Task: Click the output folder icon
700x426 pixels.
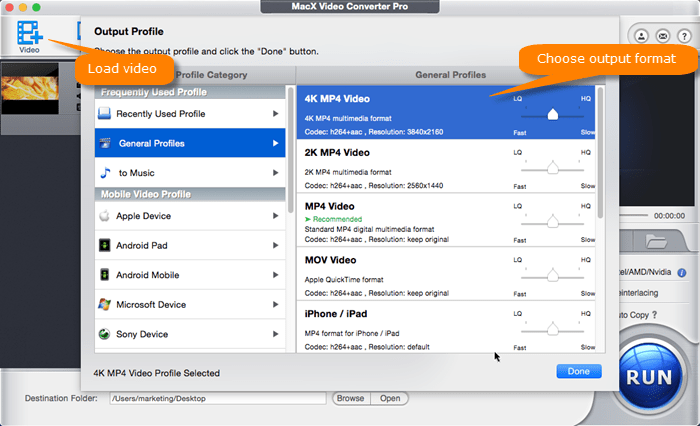Action: pyautogui.click(x=656, y=242)
